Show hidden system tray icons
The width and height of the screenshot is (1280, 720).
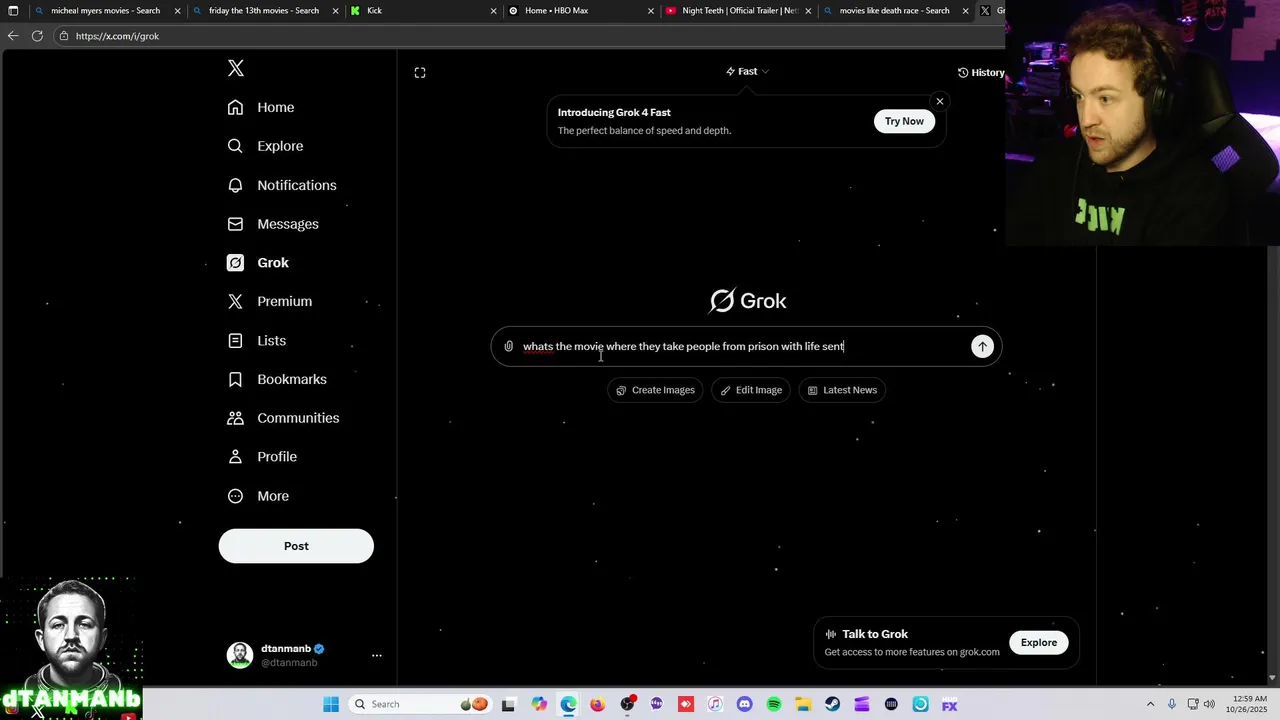[1150, 704]
